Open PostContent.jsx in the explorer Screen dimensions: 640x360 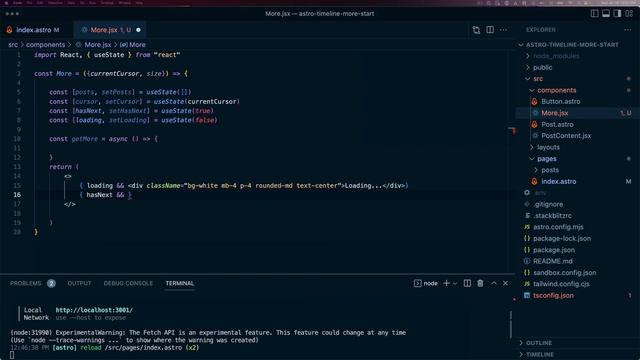point(566,136)
